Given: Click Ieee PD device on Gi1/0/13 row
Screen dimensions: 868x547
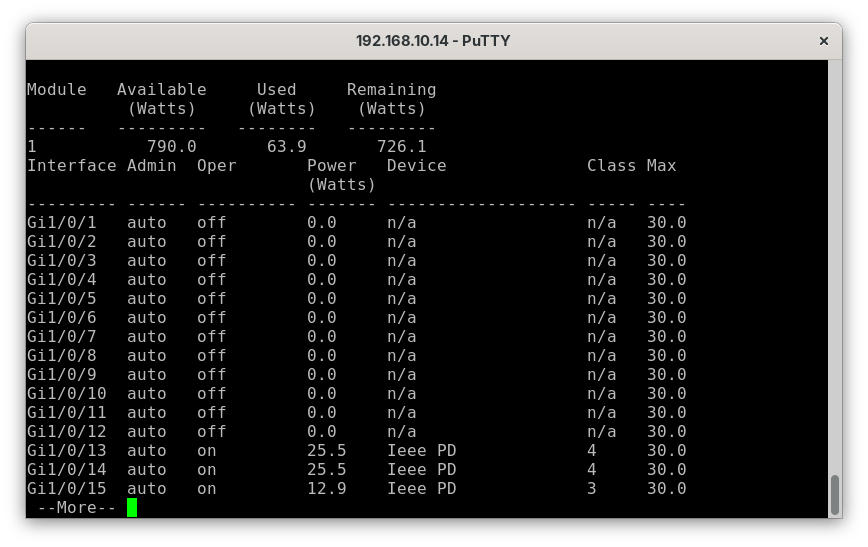Looking at the screenshot, I should [421, 451].
